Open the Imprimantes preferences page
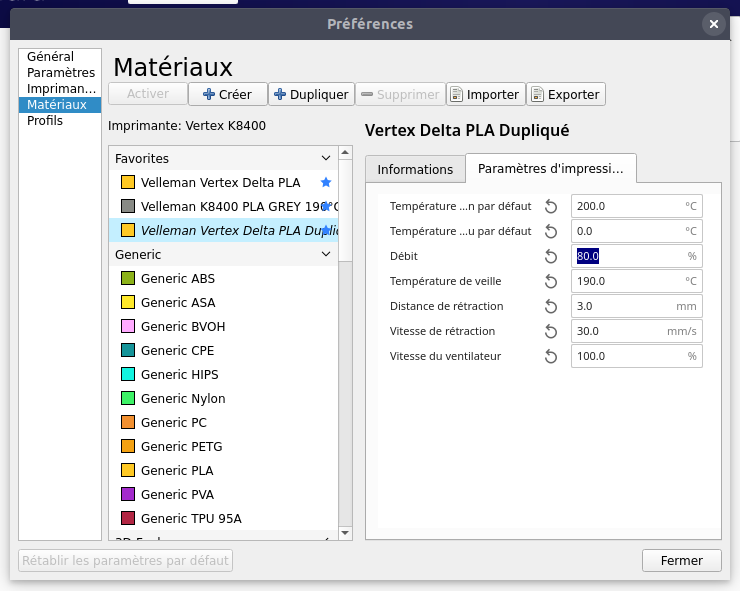 (x=61, y=89)
